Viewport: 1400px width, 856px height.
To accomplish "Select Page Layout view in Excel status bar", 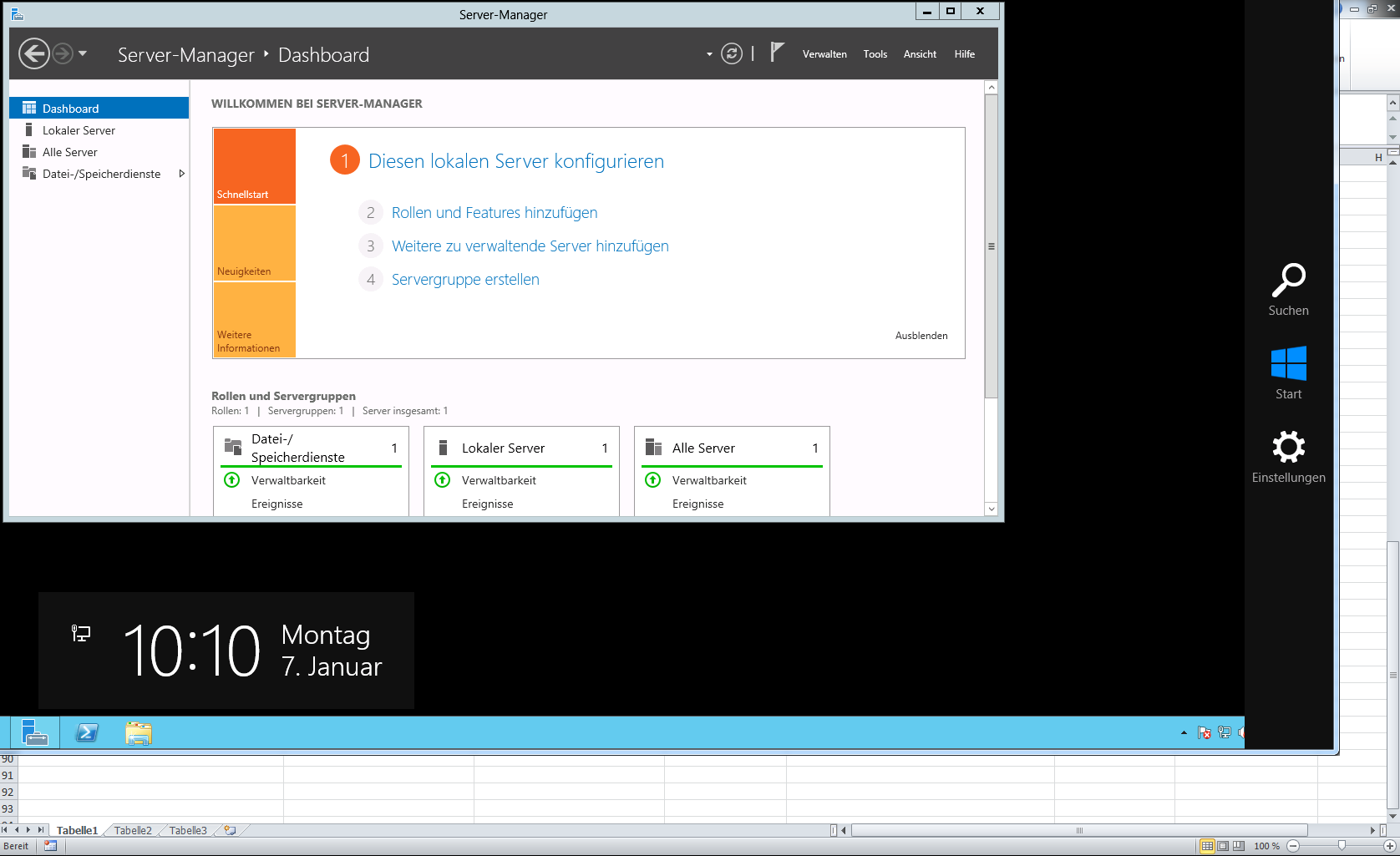I will click(x=1223, y=846).
